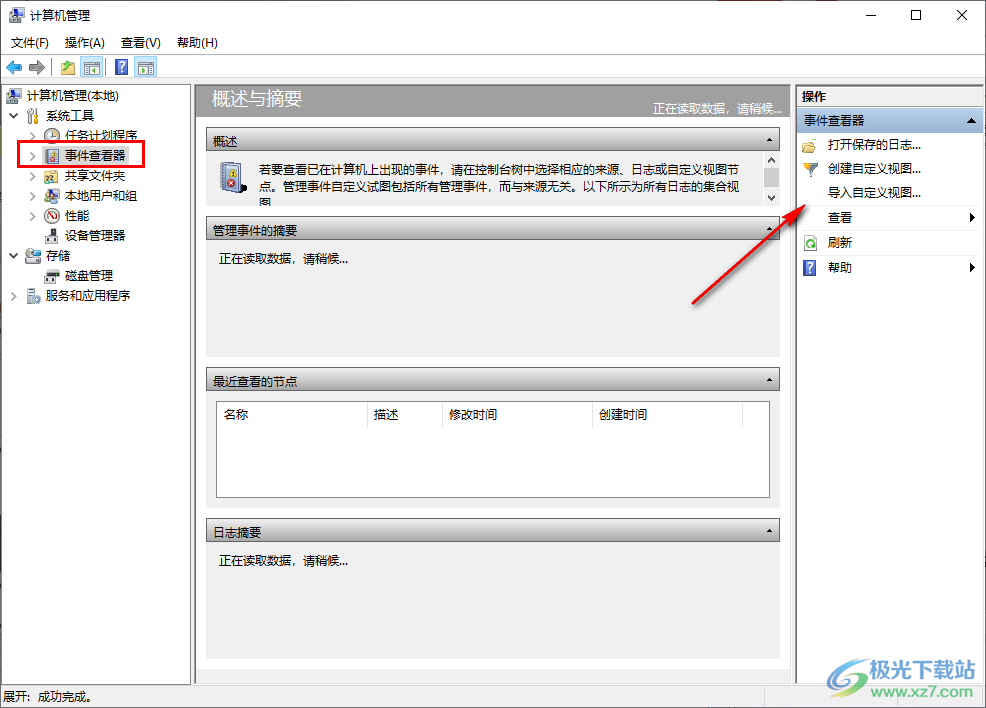The height and width of the screenshot is (708, 986).
Task: Click the funnel icon beside 创建自定义视图
Action: coord(810,169)
